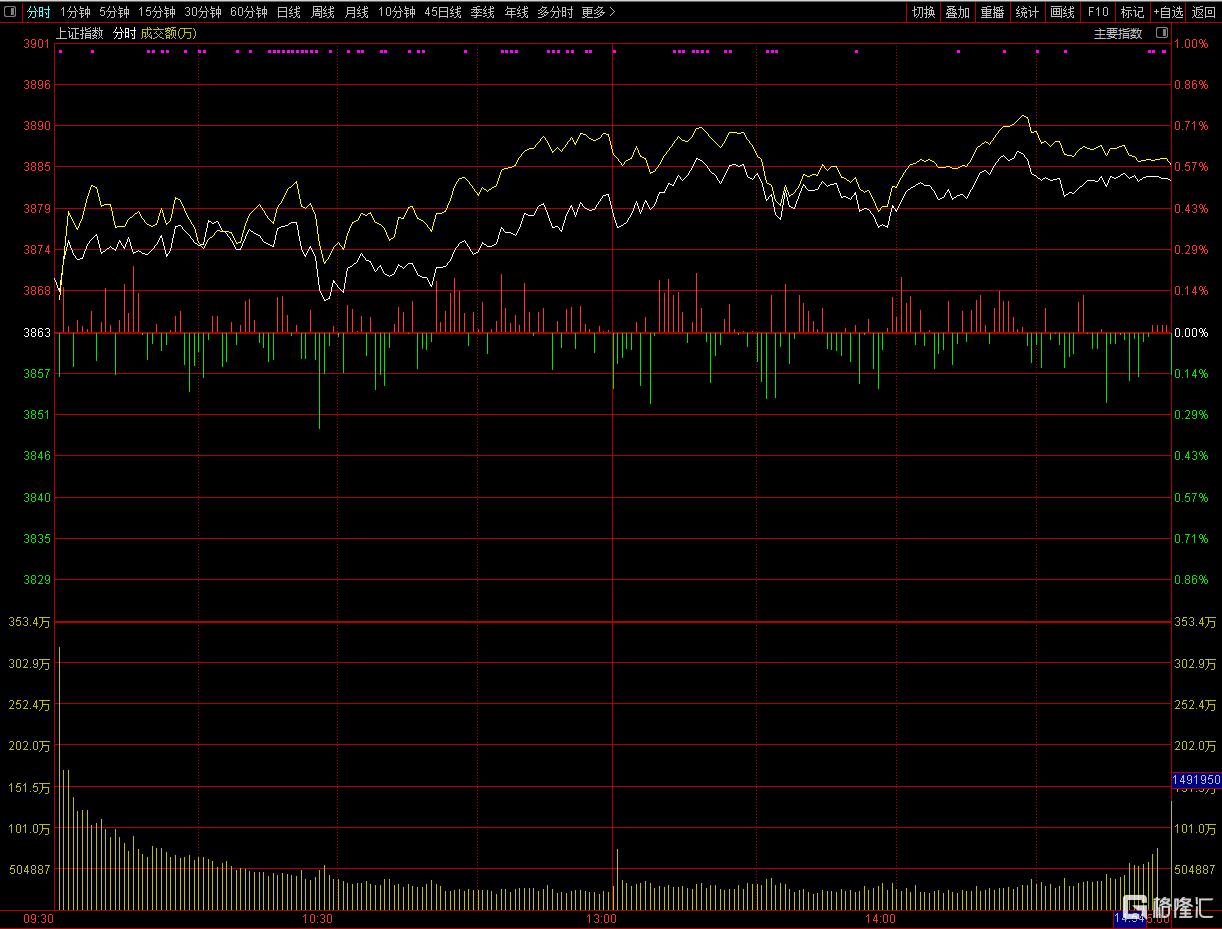Click the 成交额(万) indicator label
The width and height of the screenshot is (1222, 929).
168,33
